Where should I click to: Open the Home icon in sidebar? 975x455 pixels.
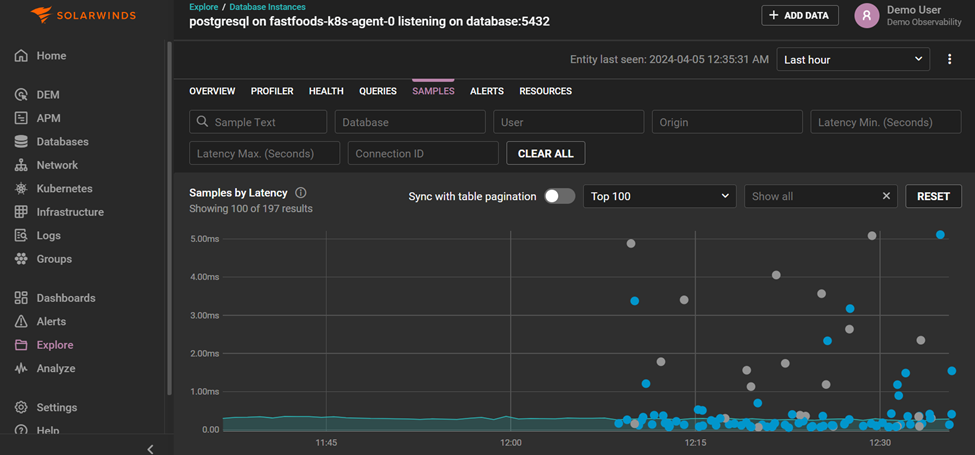click(21, 56)
